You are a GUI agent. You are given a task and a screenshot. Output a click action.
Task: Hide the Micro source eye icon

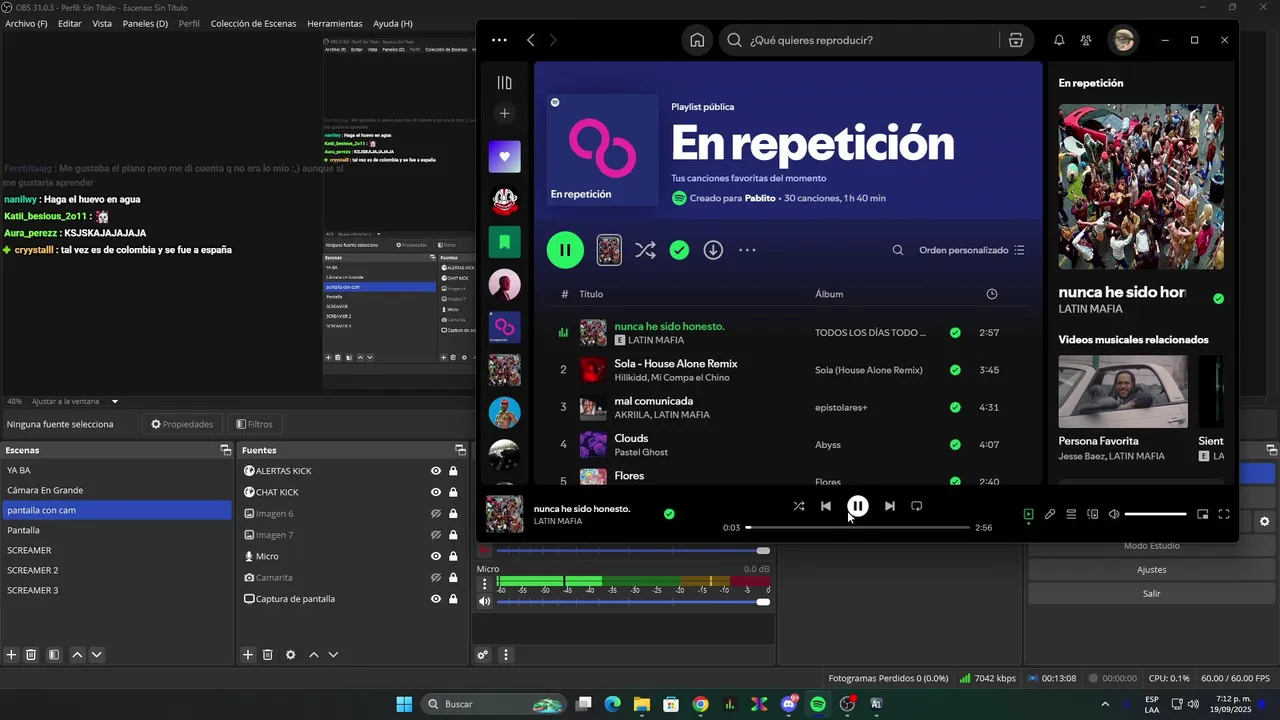pyautogui.click(x=436, y=556)
